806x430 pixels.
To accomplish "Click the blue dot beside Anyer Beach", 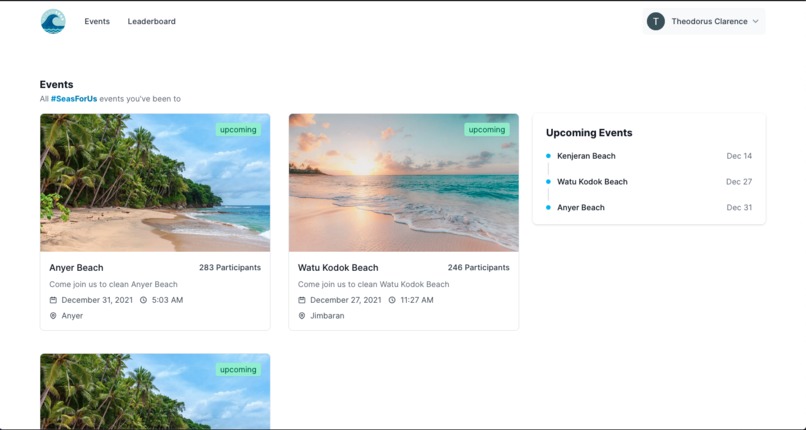I will coord(548,208).
